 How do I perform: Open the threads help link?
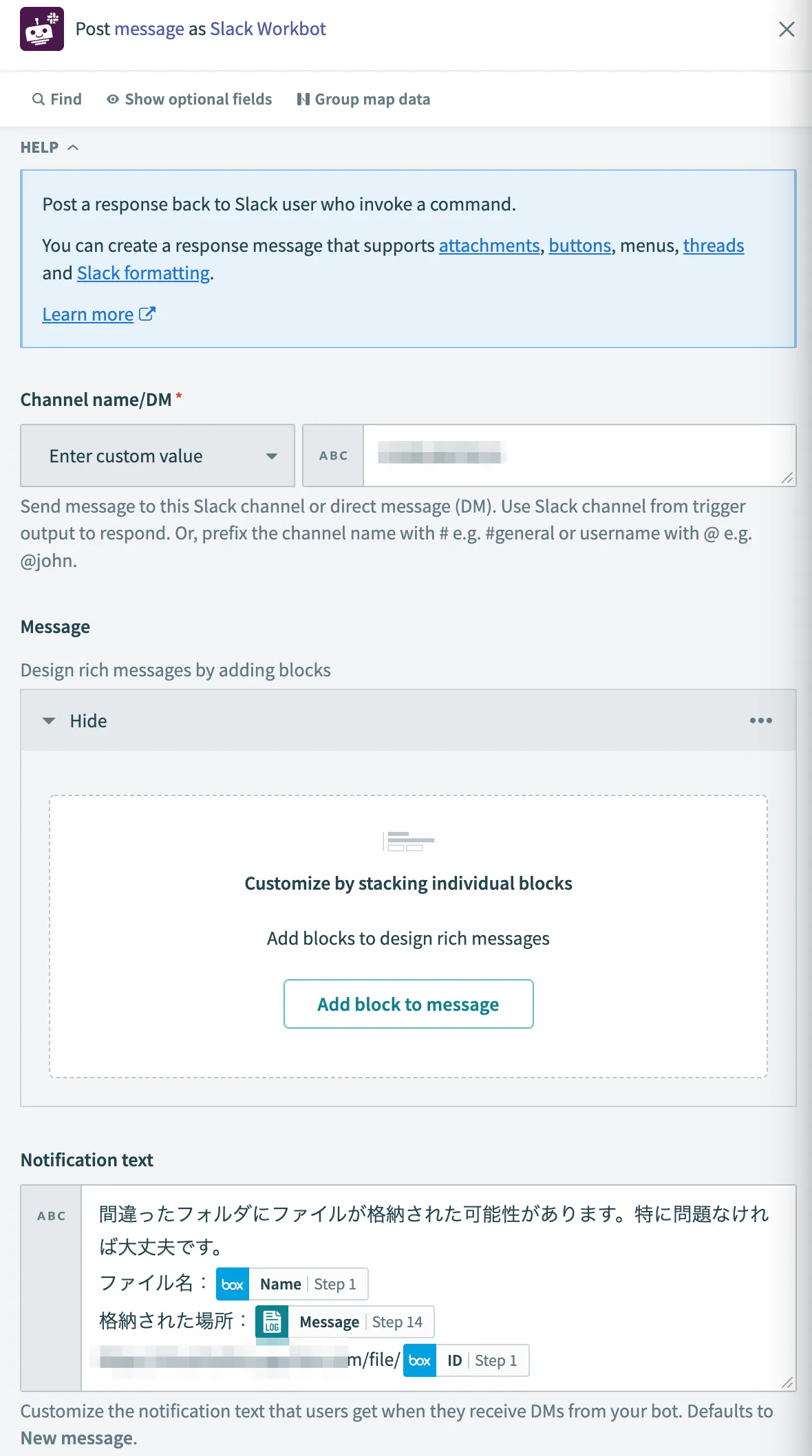[713, 246]
